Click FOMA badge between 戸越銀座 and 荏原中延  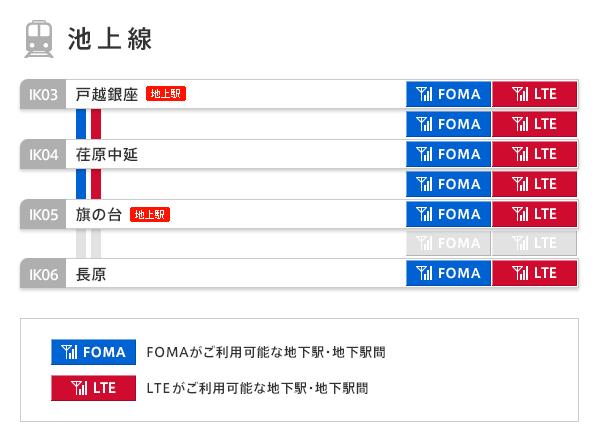click(x=448, y=124)
